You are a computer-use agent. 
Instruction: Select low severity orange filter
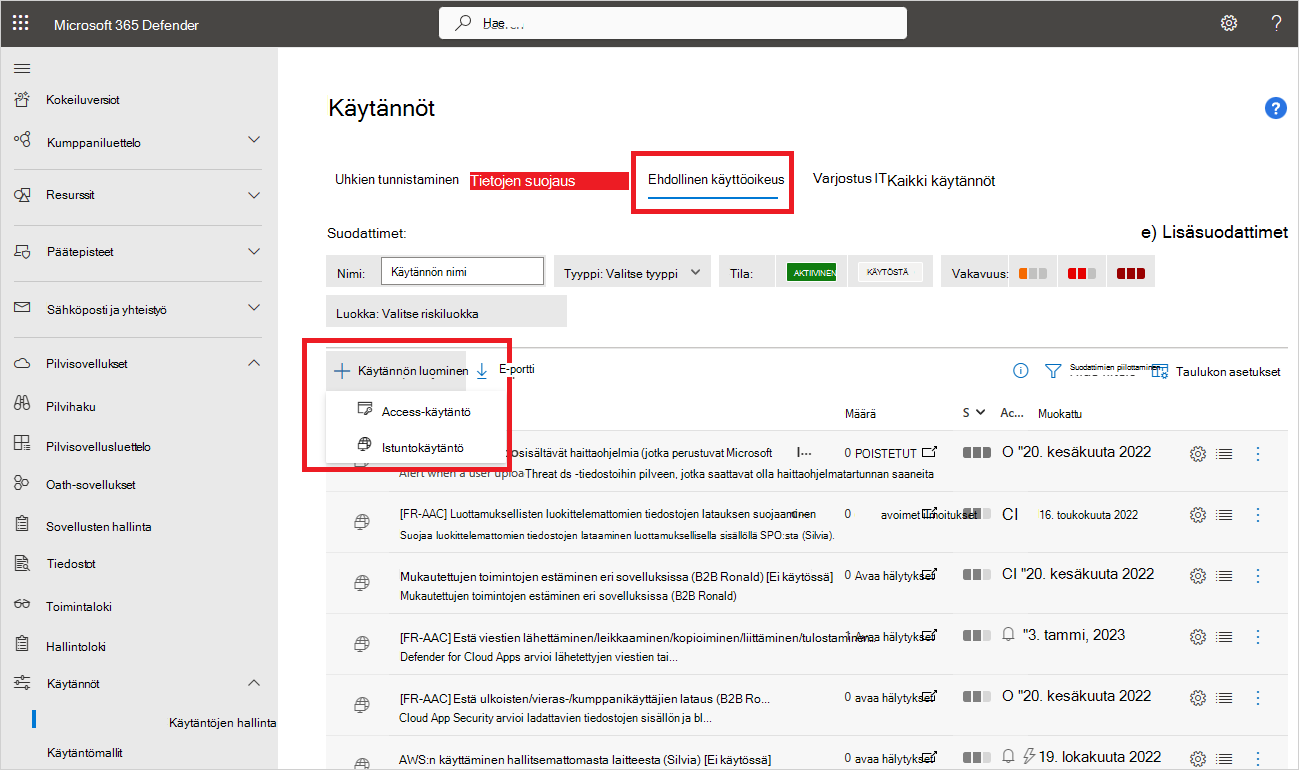(x=1033, y=273)
